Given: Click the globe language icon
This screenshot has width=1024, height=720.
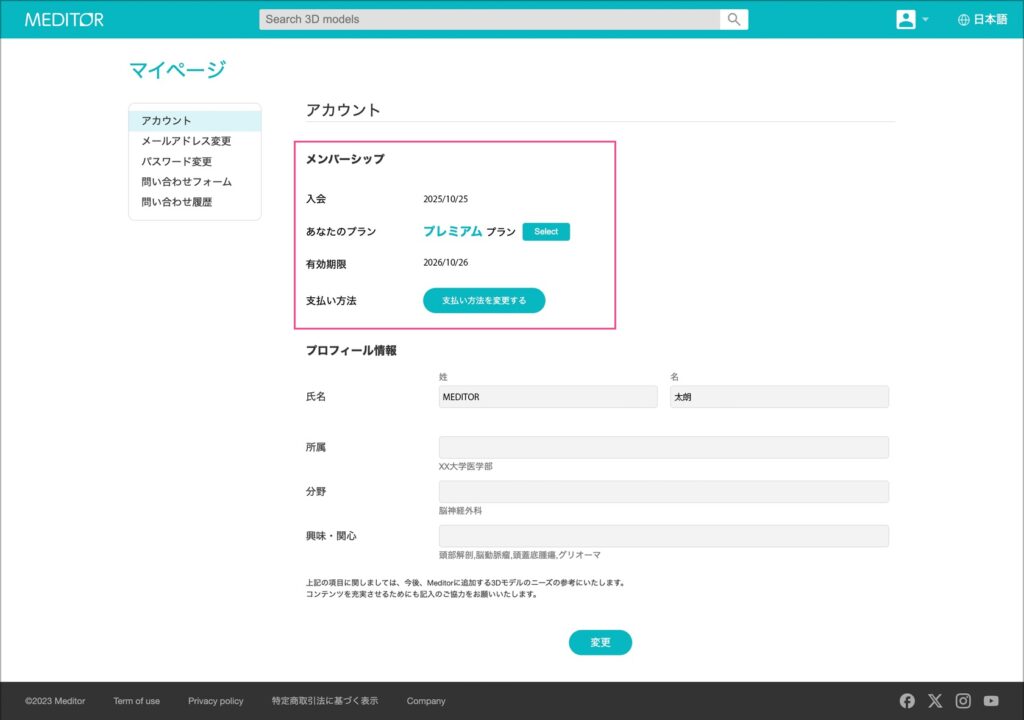Looking at the screenshot, I should [x=964, y=20].
